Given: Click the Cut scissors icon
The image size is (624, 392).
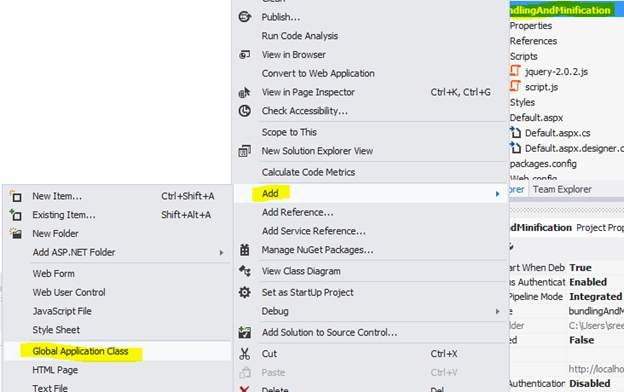Looking at the screenshot, I should [244, 354].
